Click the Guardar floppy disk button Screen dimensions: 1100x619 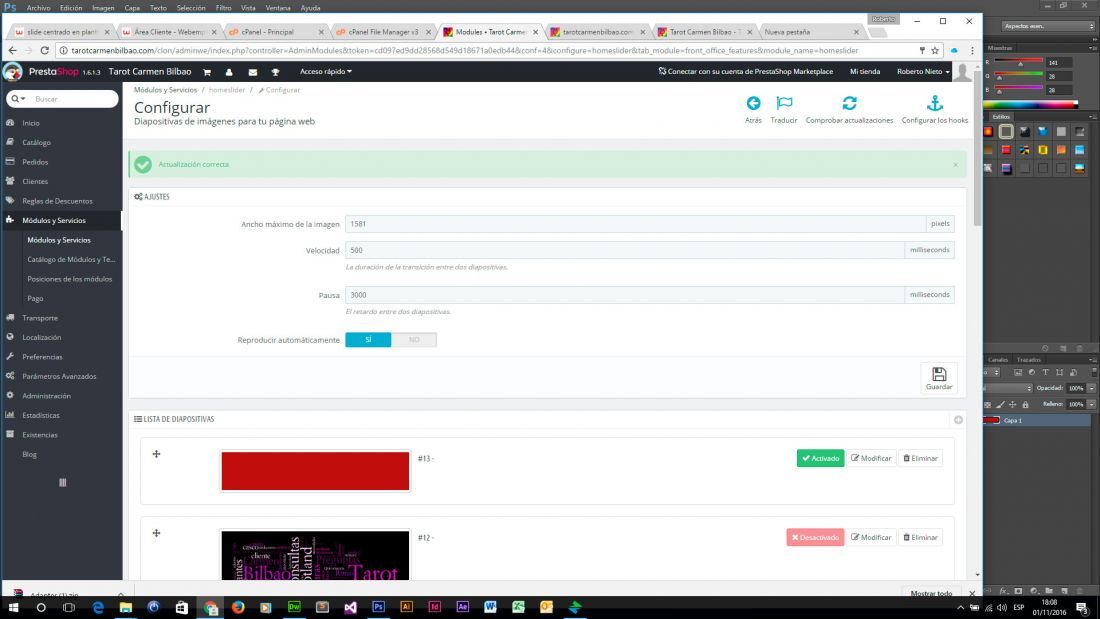(x=939, y=378)
